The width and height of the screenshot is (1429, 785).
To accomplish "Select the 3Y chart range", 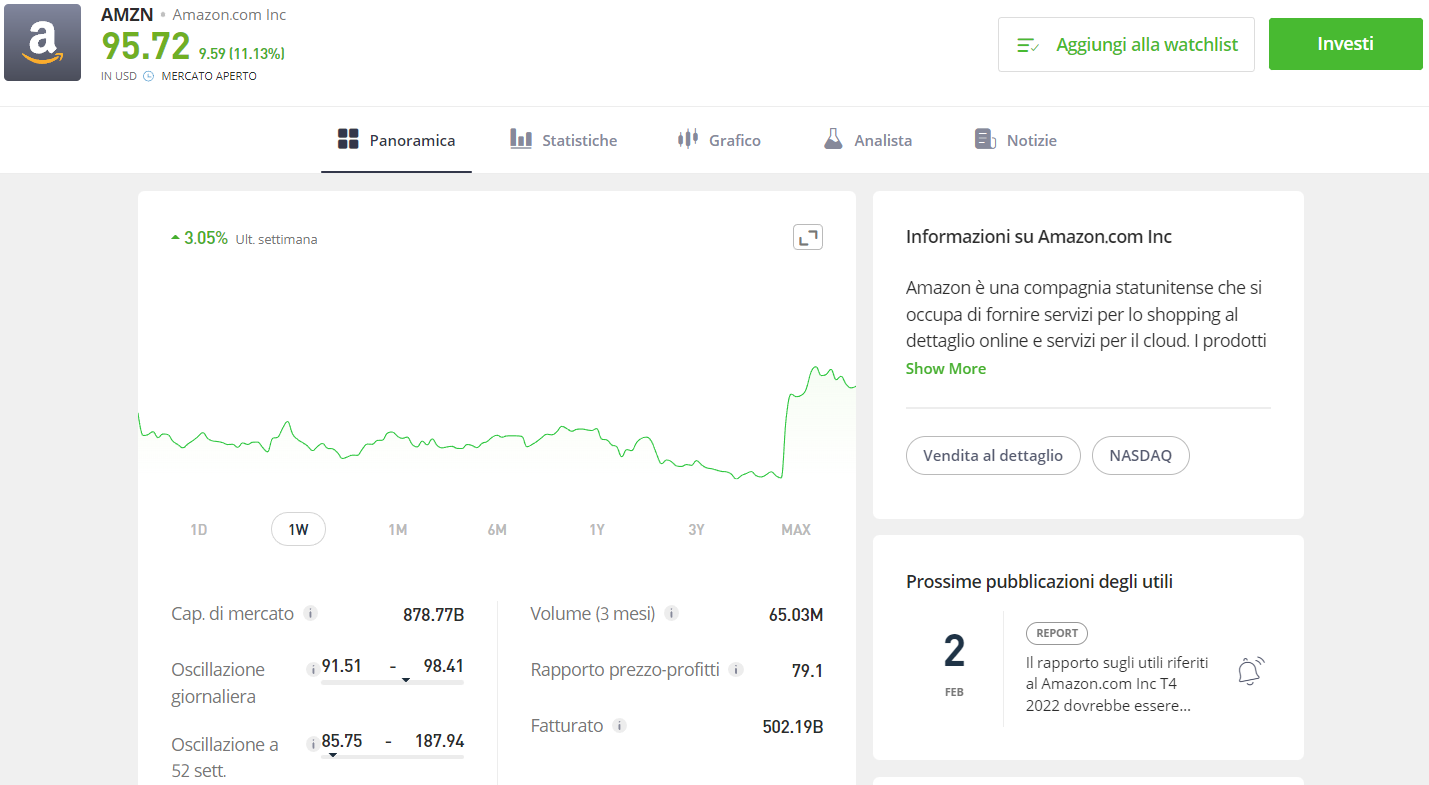I will click(696, 529).
